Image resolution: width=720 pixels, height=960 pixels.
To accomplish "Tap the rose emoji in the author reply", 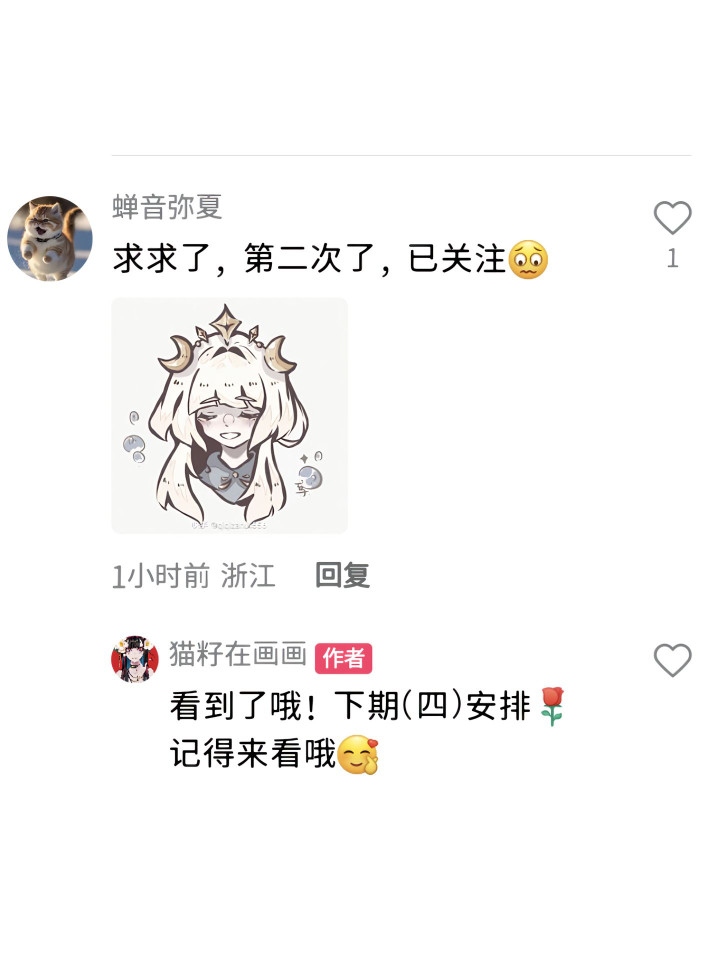I will click(x=552, y=706).
